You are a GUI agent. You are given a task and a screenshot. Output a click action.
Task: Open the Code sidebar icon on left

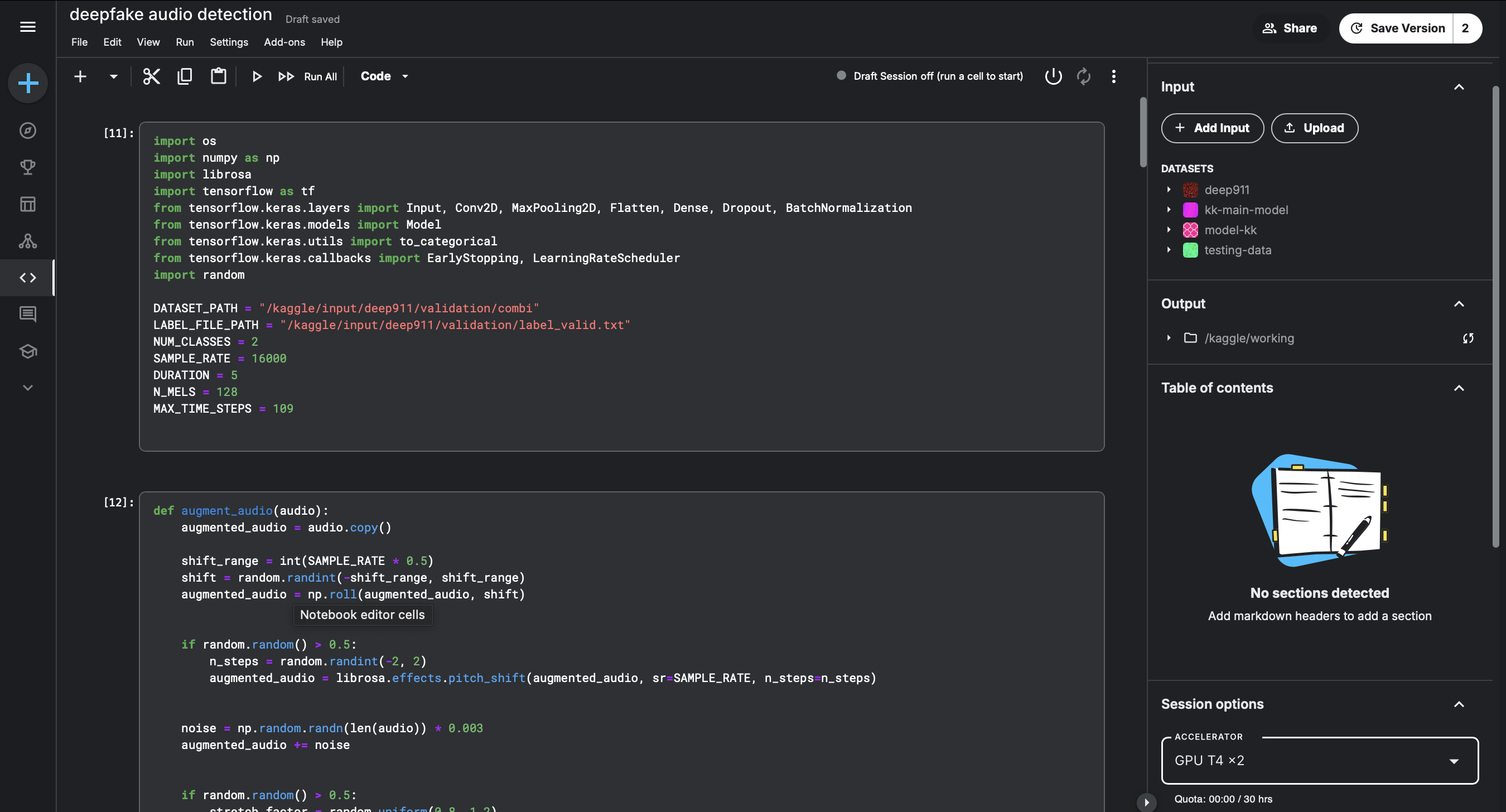tap(27, 278)
